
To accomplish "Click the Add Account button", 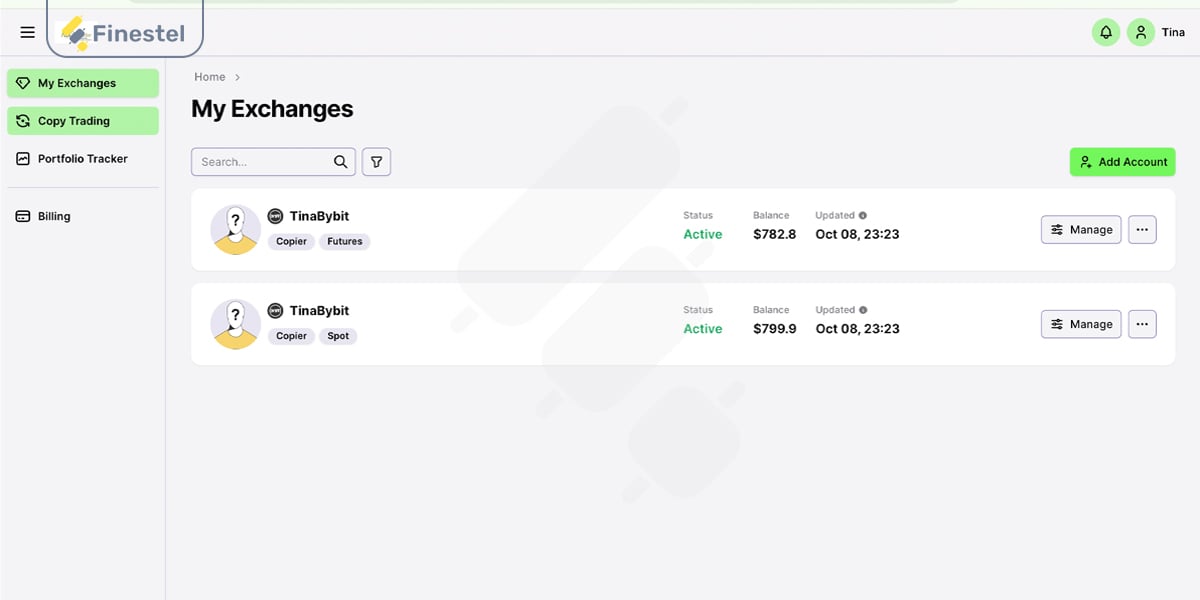I will [x=1122, y=162].
